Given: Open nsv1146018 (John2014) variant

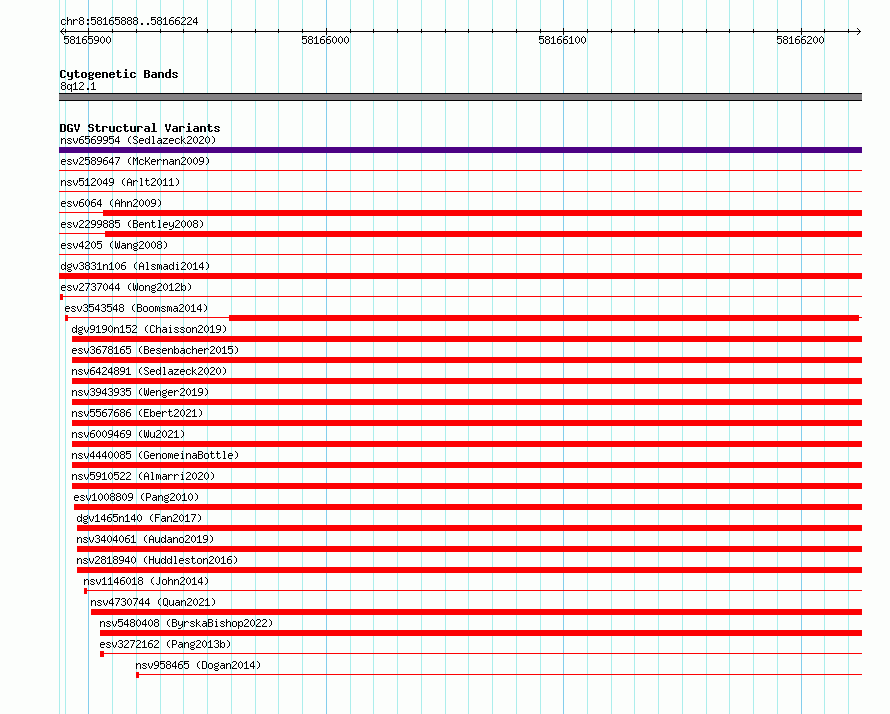Looking at the screenshot, I should click(146, 581).
